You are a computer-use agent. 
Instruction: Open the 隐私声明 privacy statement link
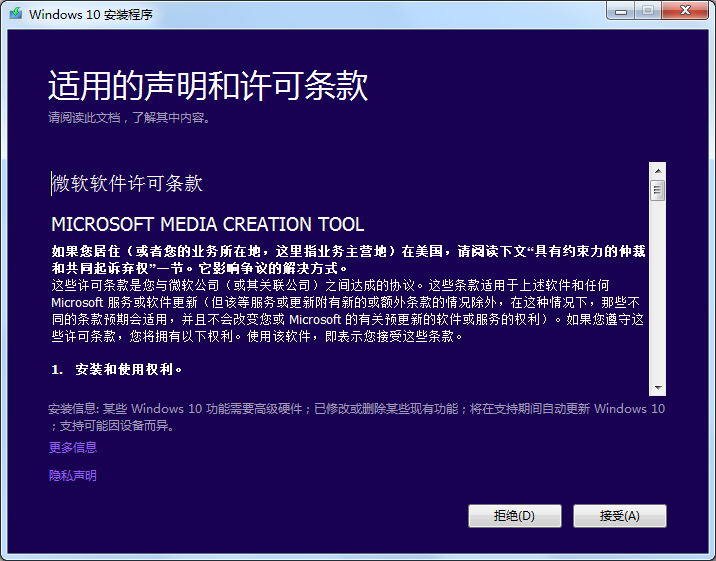click(x=73, y=476)
